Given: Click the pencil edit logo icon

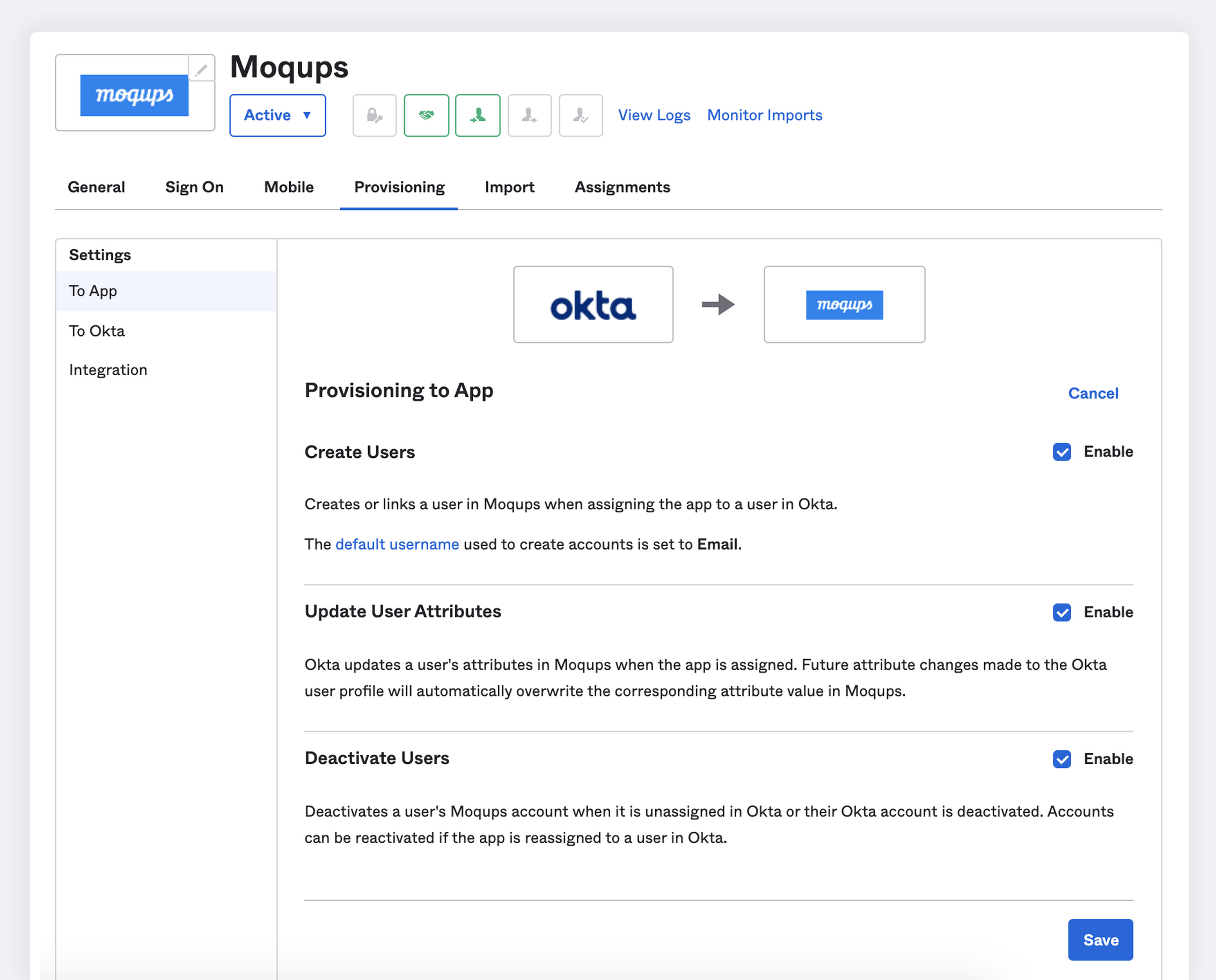Looking at the screenshot, I should pyautogui.click(x=202, y=69).
